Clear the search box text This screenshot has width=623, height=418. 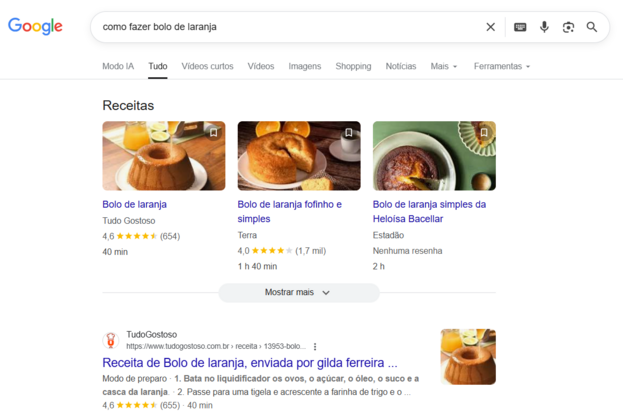point(490,27)
